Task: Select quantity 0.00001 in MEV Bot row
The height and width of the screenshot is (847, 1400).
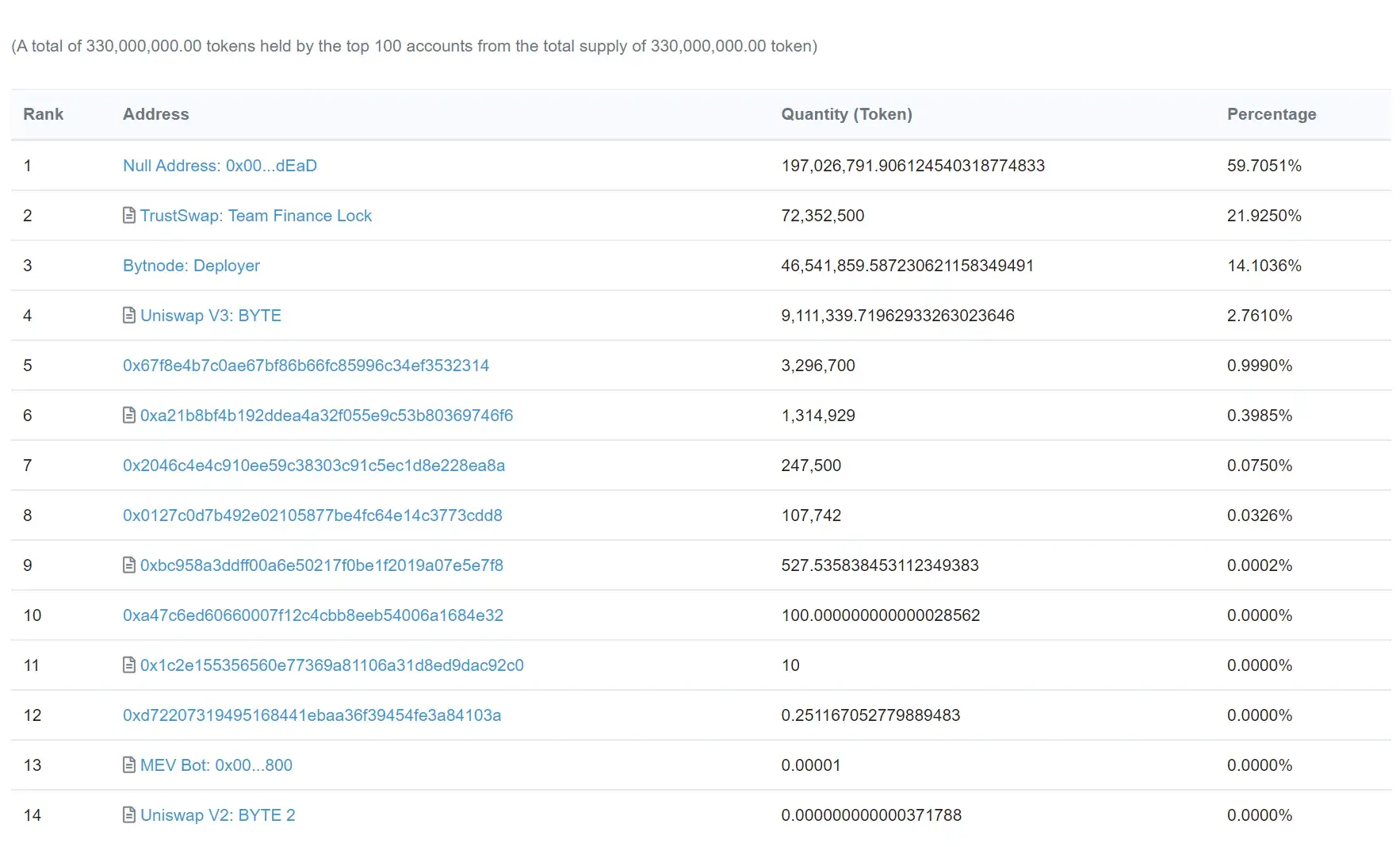Action: point(811,765)
